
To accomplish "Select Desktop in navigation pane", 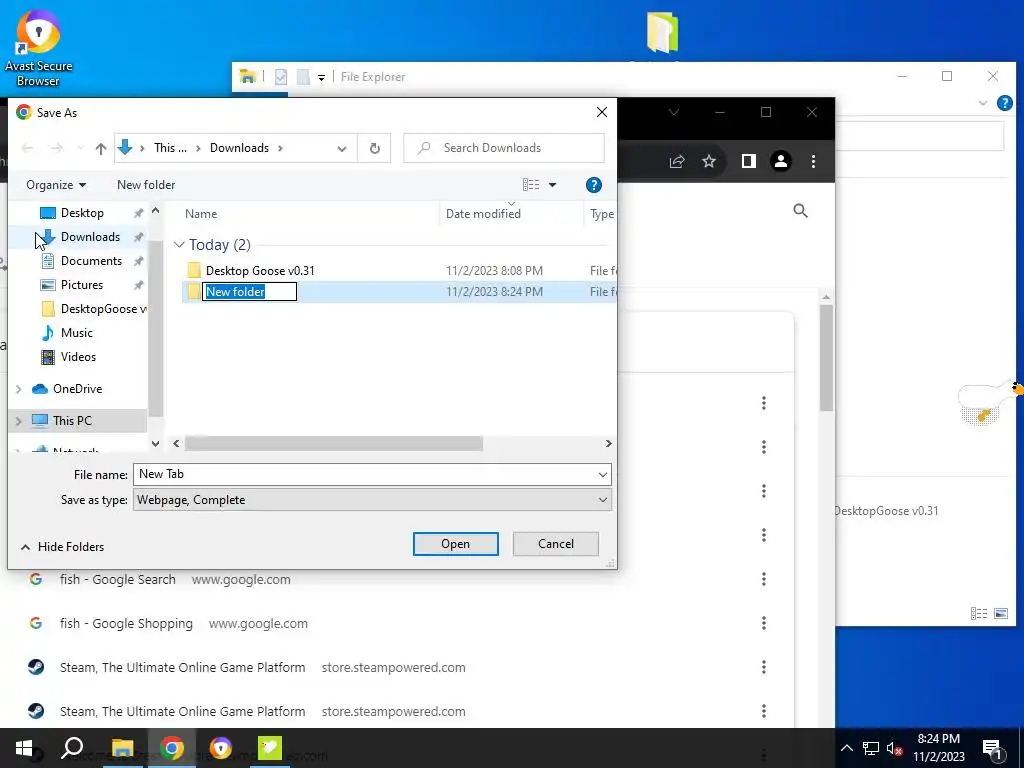I will pos(82,213).
